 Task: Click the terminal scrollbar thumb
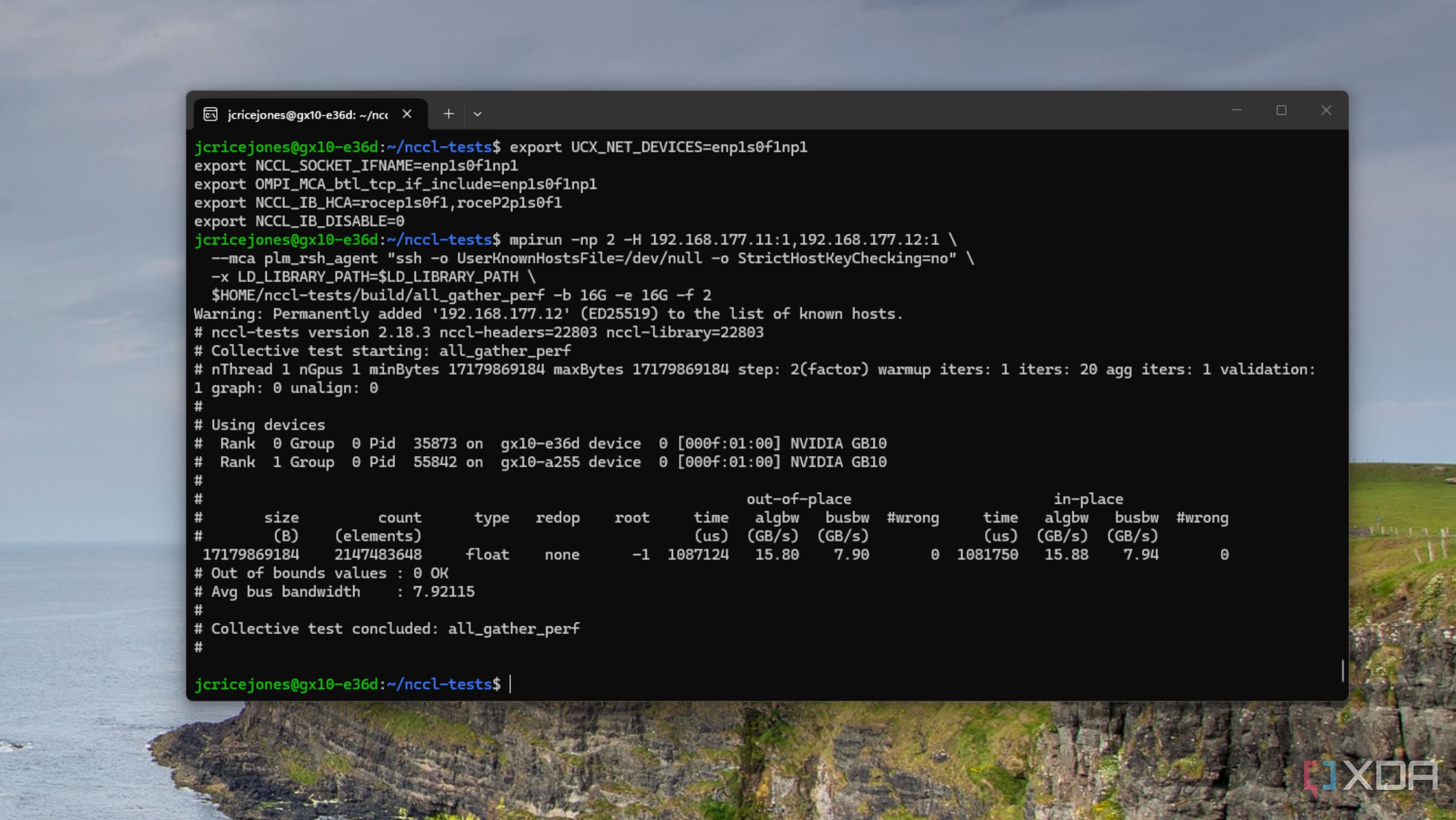click(1342, 671)
